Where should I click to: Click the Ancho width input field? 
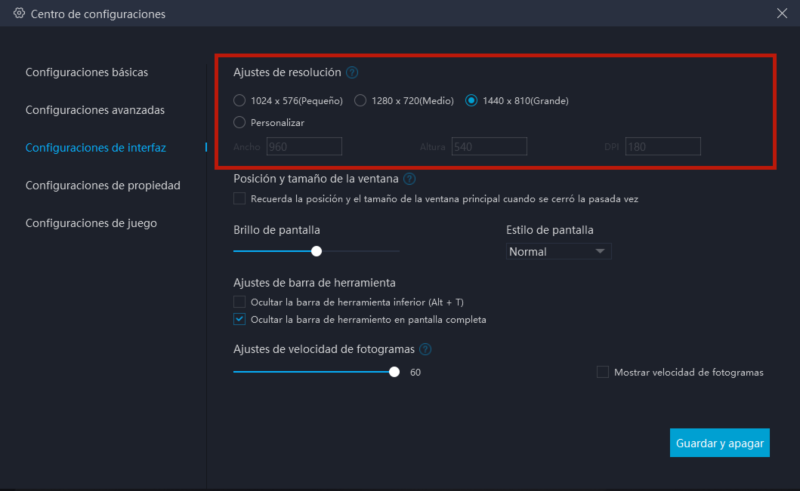coord(304,147)
